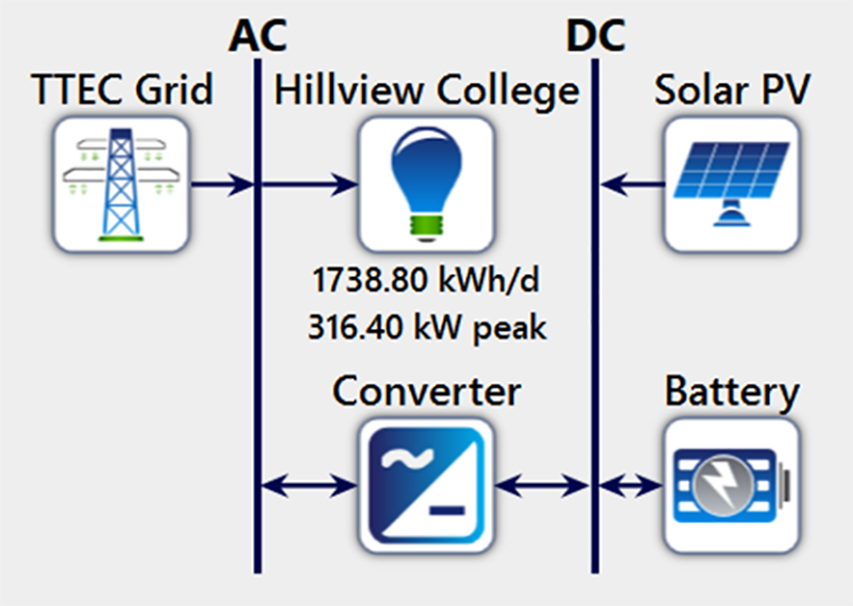Click the "Hillview College" title label

427,91
